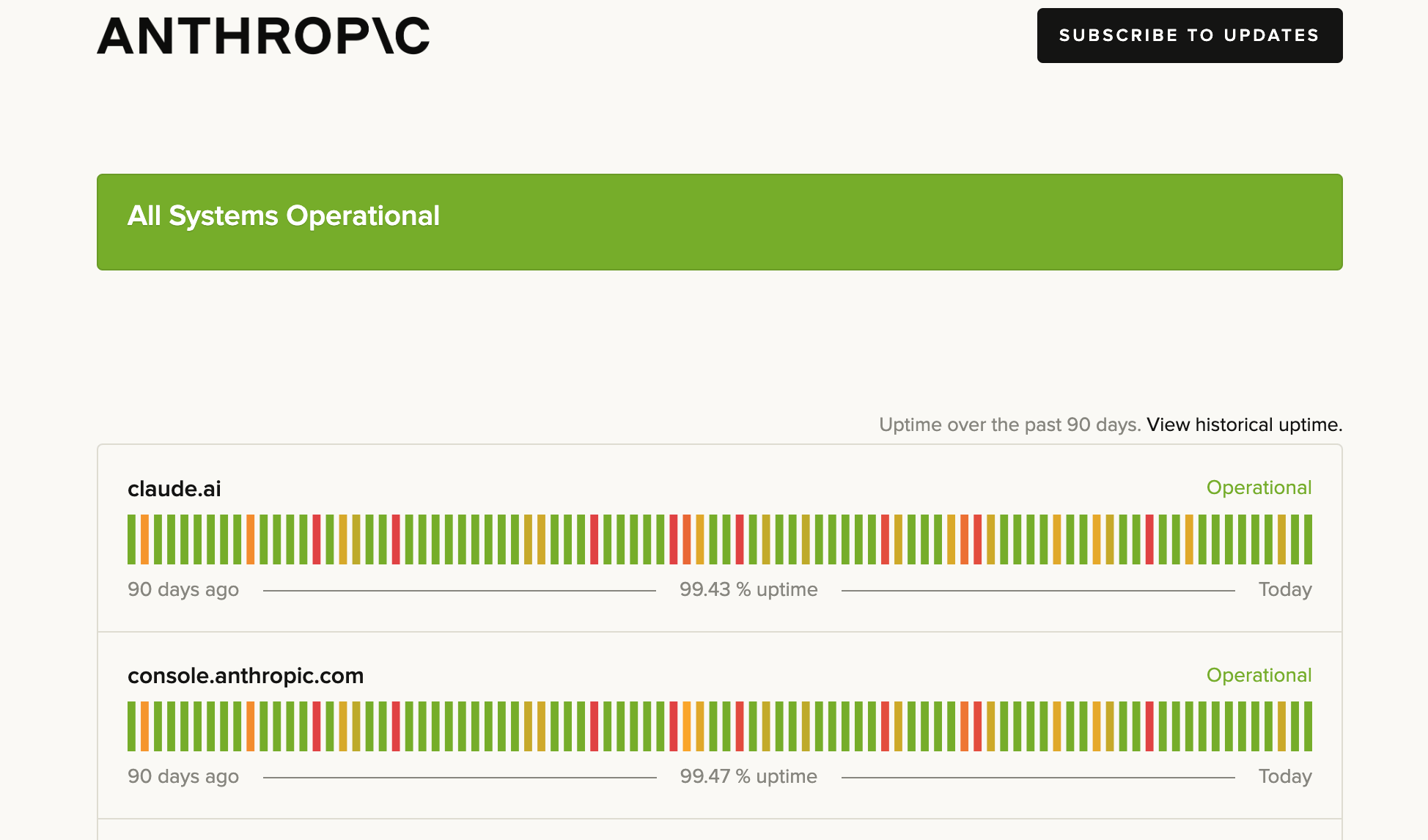Select today's bar in console.anthropic.com chart
This screenshot has width=1428, height=840.
pos(1308,726)
